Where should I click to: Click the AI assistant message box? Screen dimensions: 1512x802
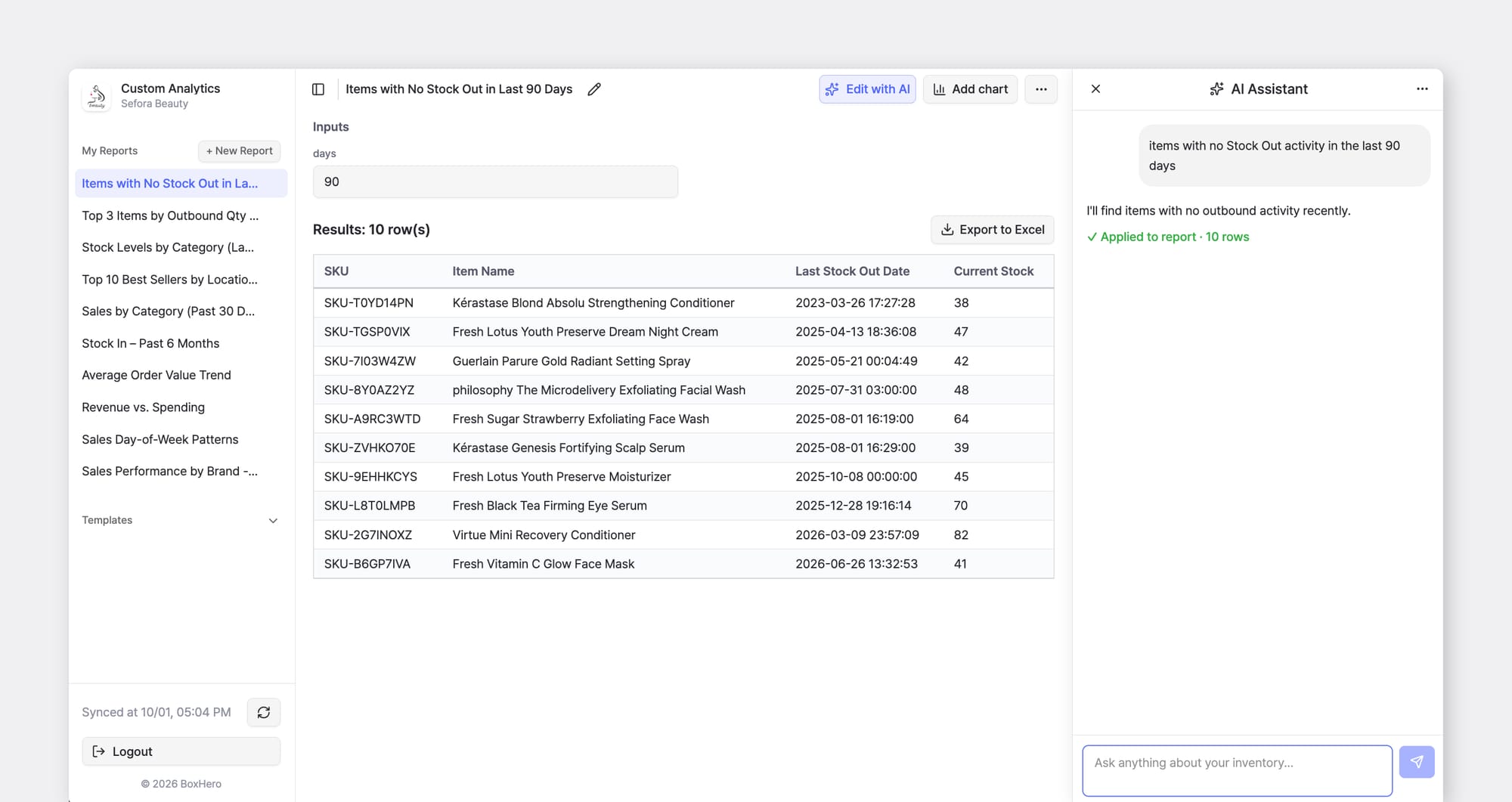[x=1237, y=770]
